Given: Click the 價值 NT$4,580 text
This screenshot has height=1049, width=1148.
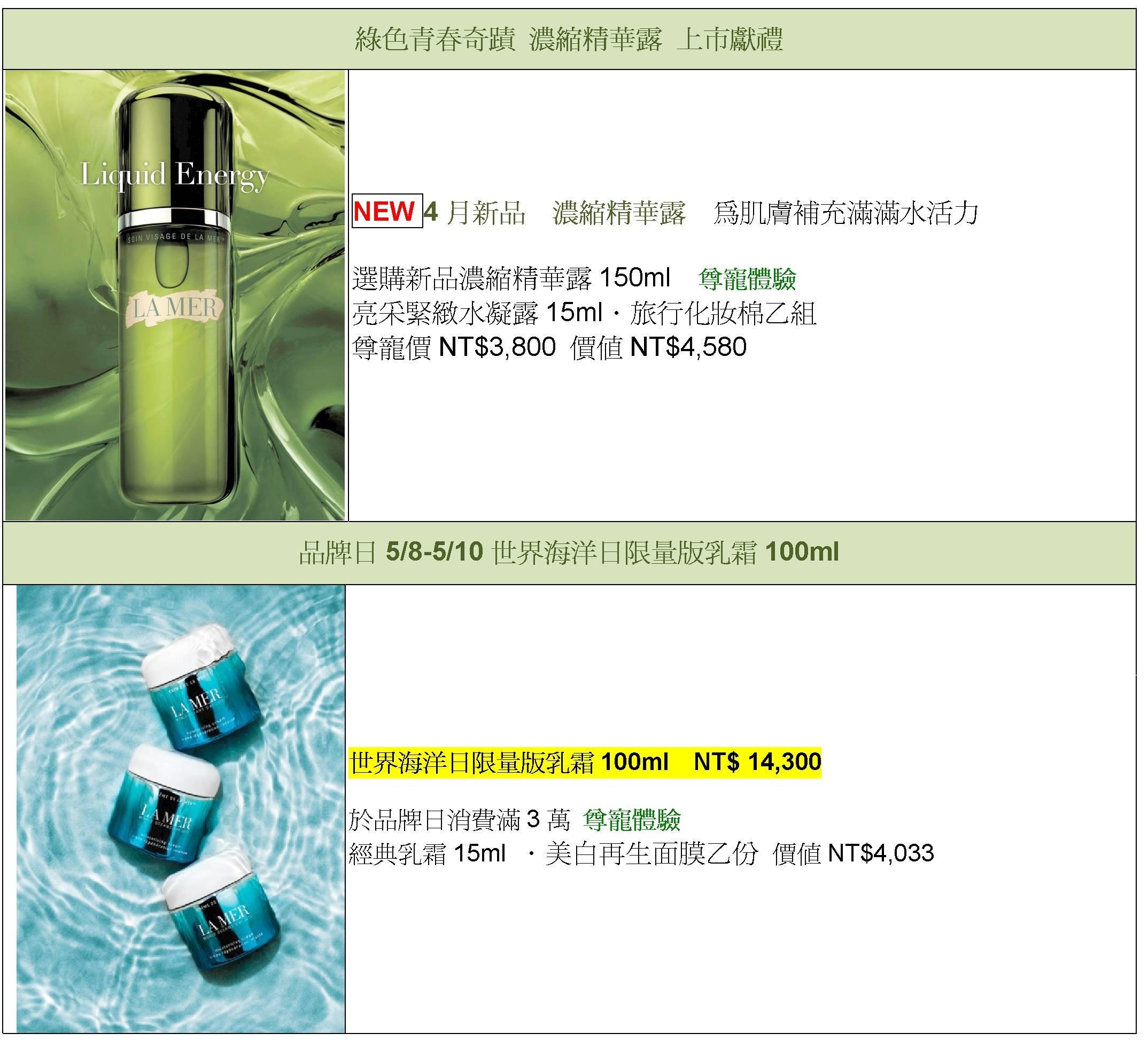Looking at the screenshot, I should tap(658, 347).
